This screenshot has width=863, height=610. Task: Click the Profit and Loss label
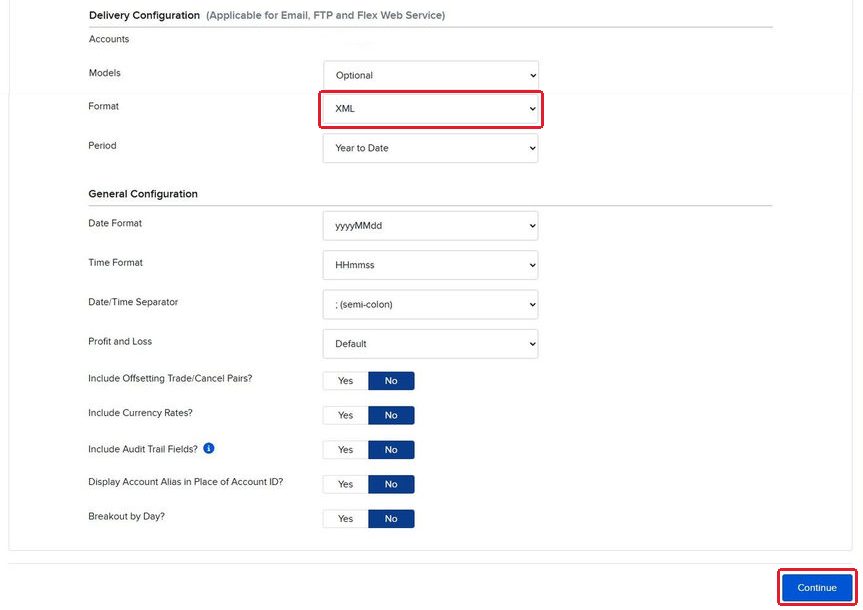tap(120, 341)
